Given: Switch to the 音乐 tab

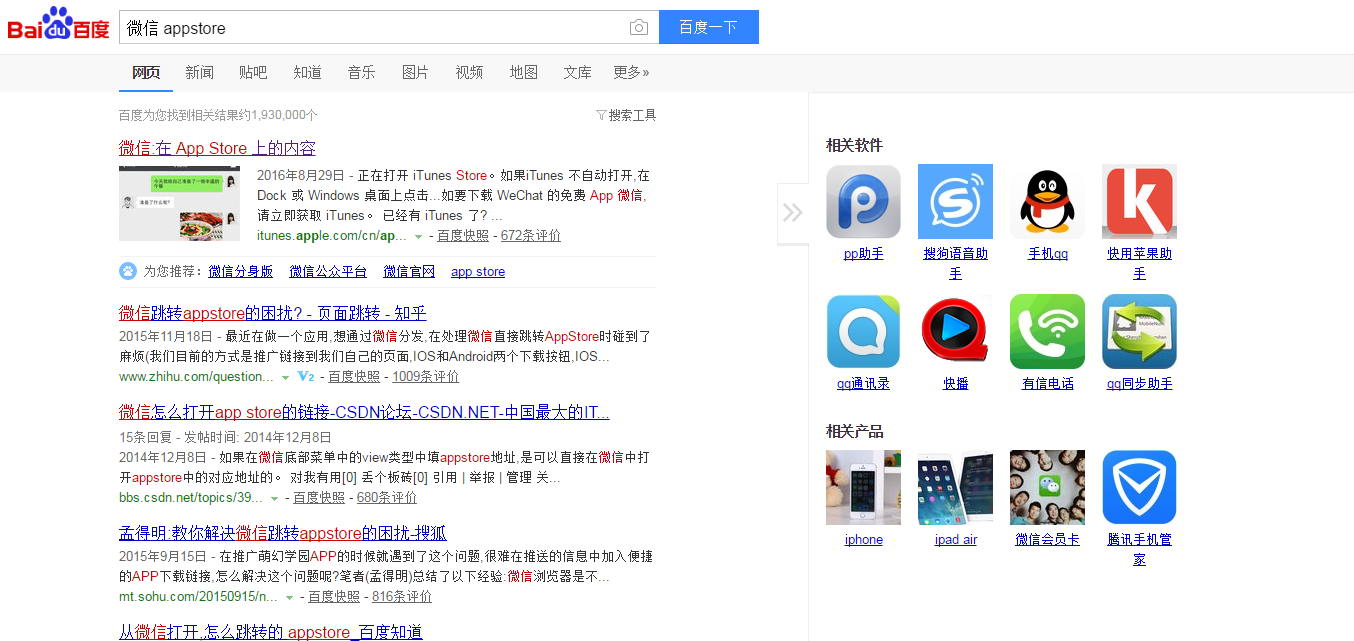Looking at the screenshot, I should [361, 72].
